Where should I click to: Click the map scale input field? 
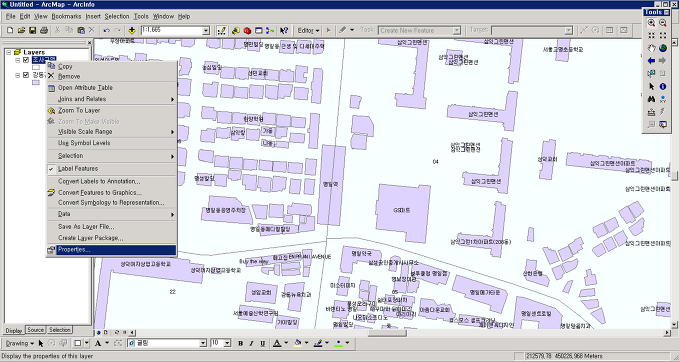coord(172,30)
